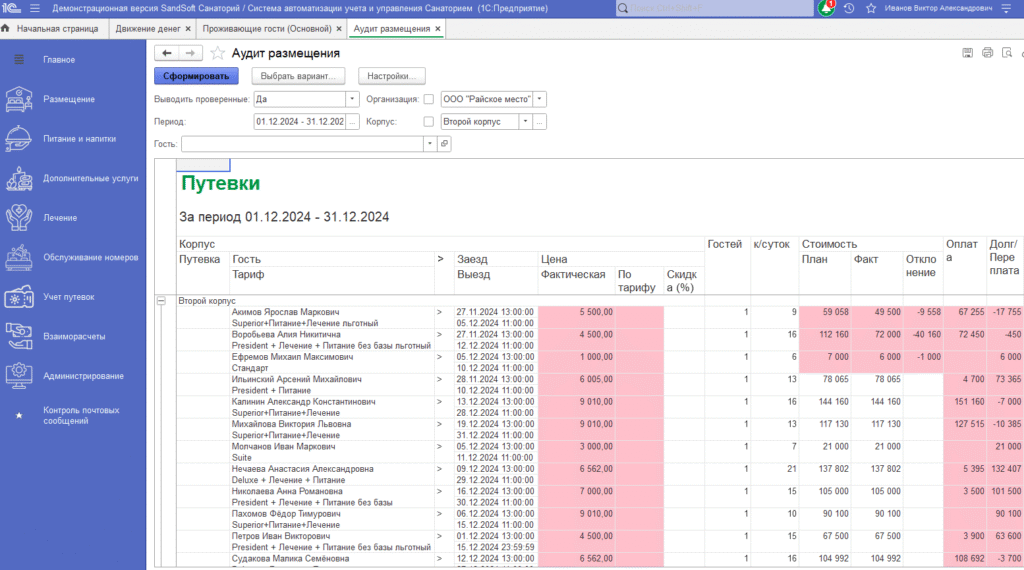Screen dimensions: 1024x570
Task: Click the print report icon
Action: (987, 53)
